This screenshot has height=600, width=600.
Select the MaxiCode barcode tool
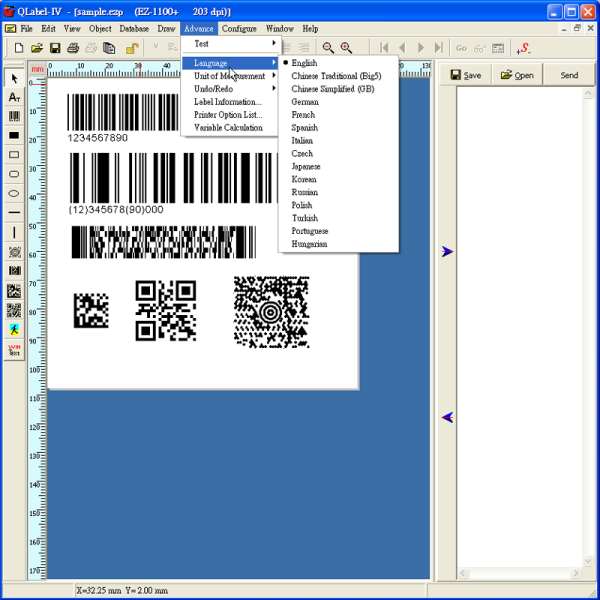click(14, 252)
